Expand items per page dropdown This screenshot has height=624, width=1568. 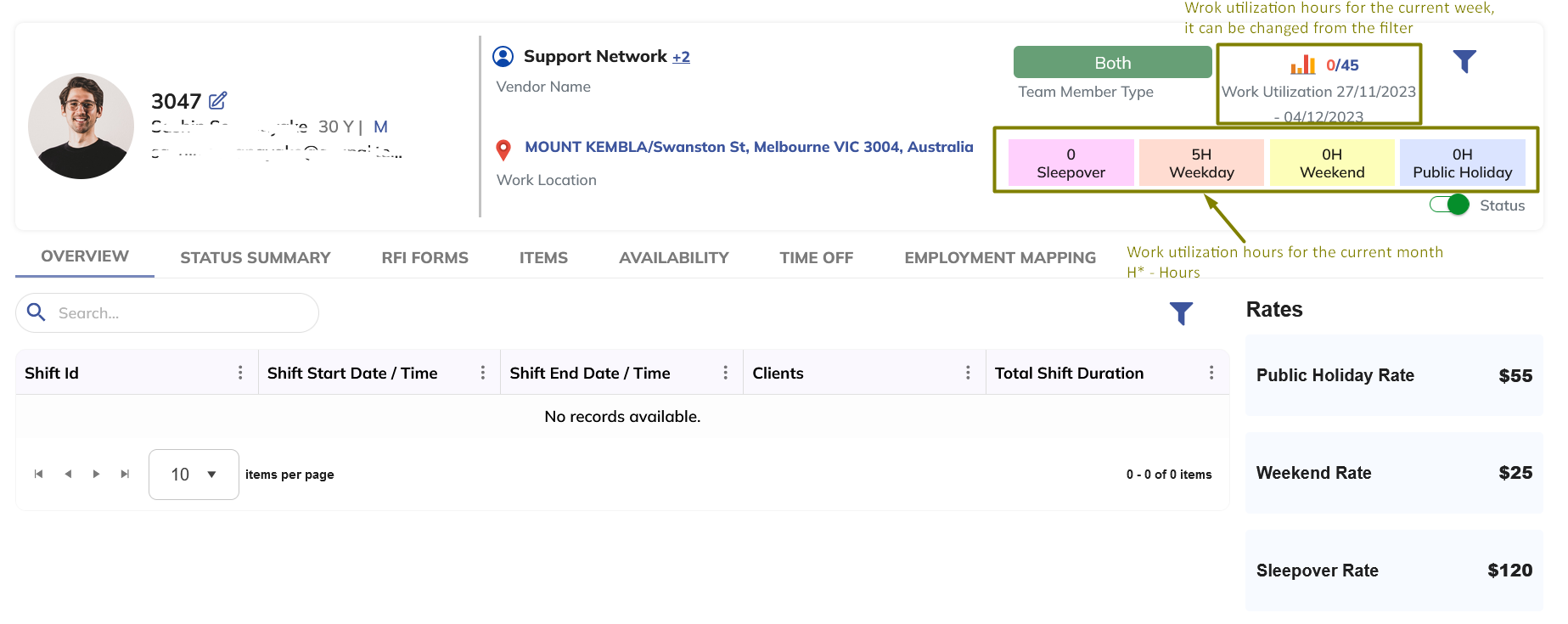(x=194, y=475)
